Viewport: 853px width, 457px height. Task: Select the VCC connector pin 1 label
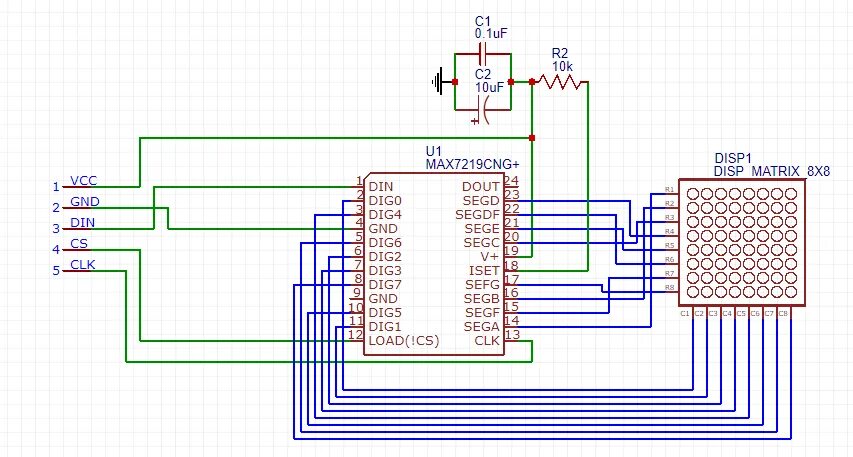point(84,181)
